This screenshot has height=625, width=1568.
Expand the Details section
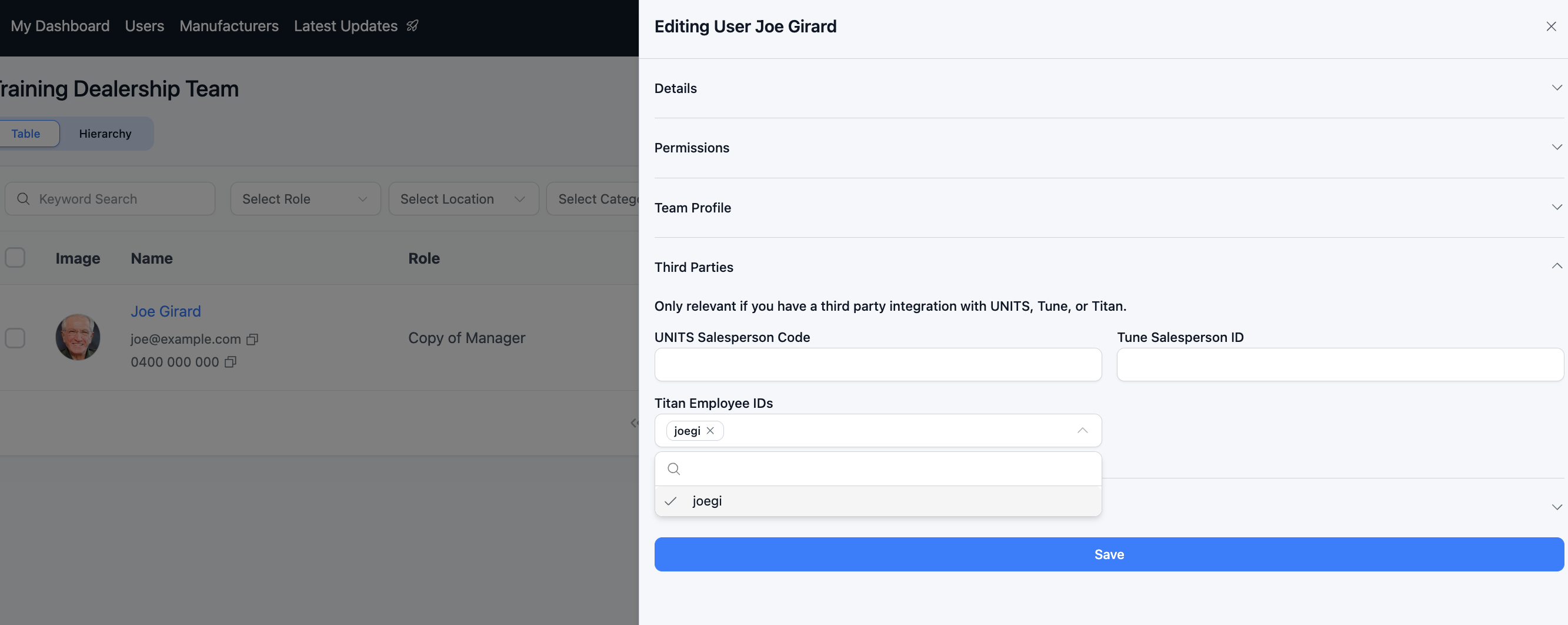(1109, 88)
